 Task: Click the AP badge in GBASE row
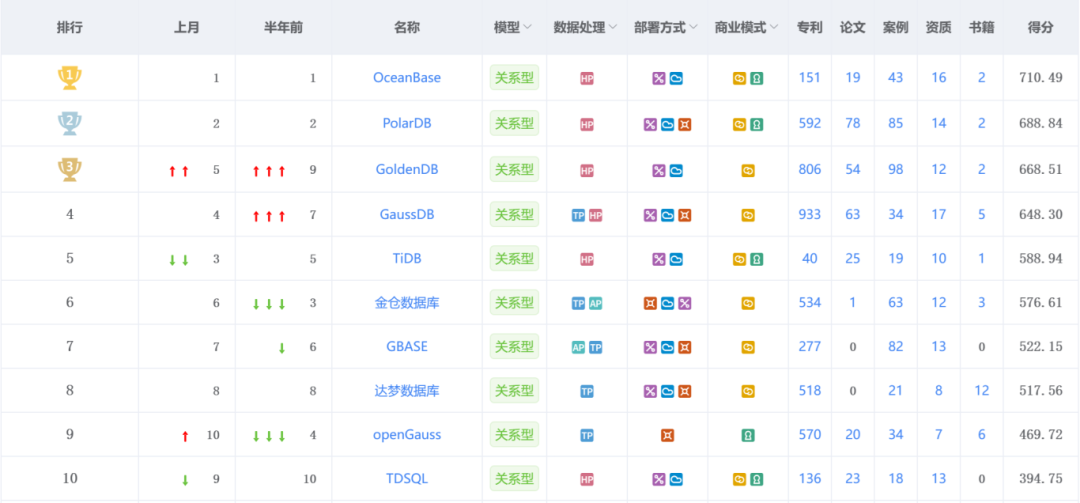point(579,347)
